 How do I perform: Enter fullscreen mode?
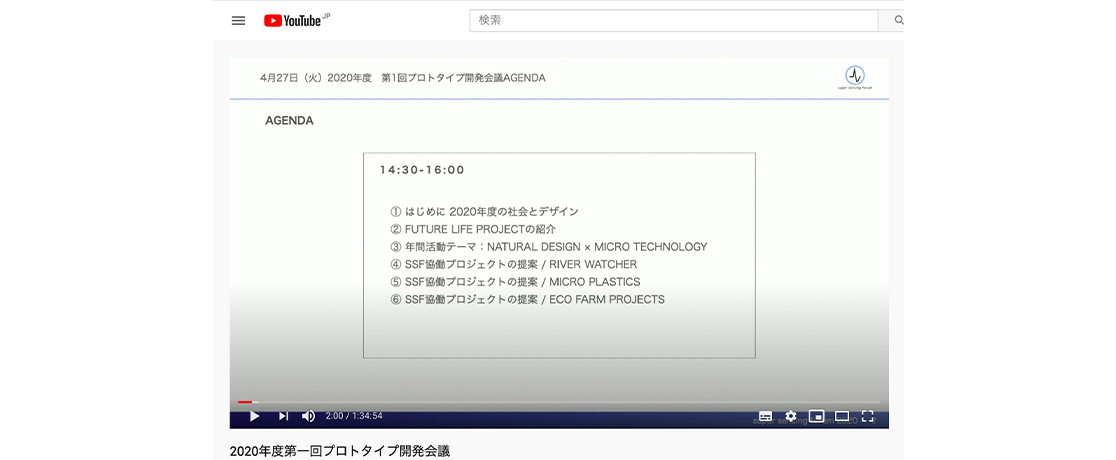pyautogui.click(x=868, y=416)
